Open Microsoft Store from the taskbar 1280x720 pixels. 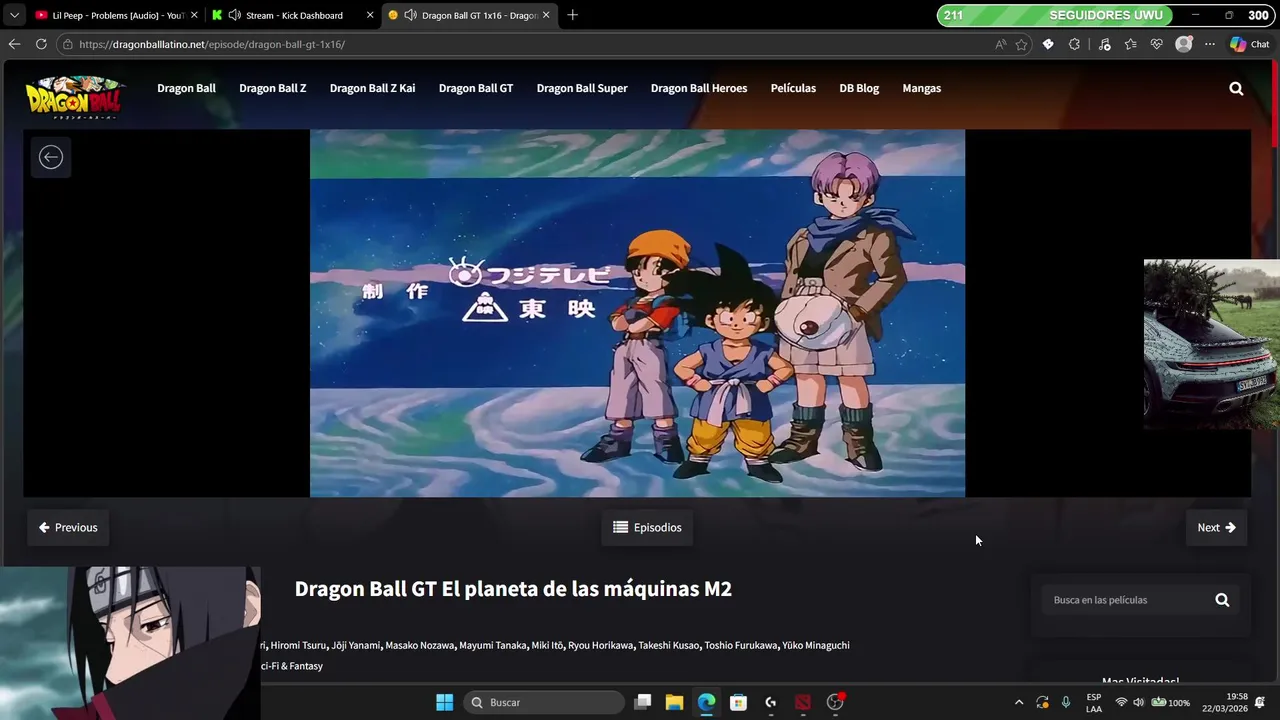(738, 702)
